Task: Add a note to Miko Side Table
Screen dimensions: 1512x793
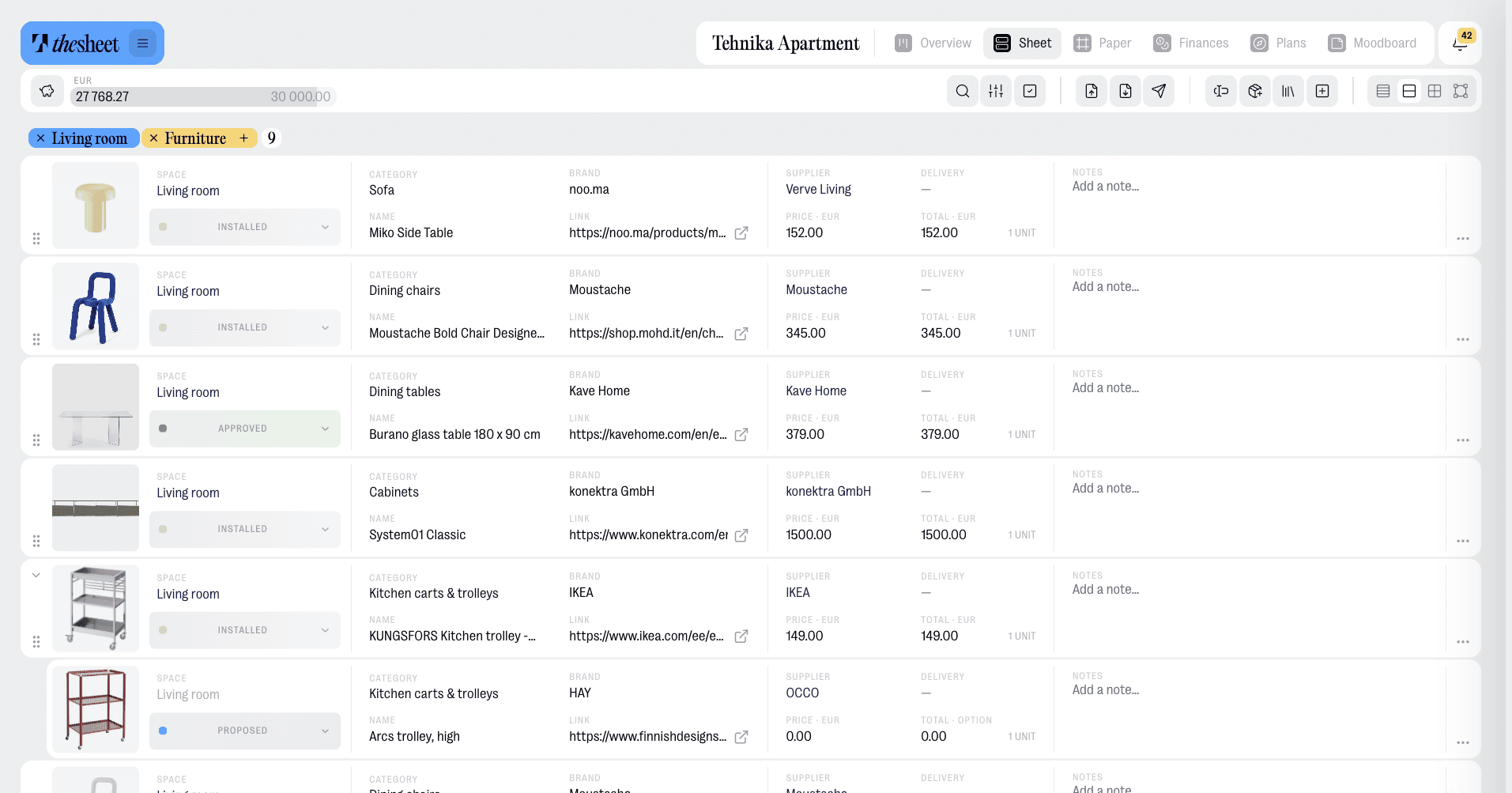Action: tap(1106, 187)
